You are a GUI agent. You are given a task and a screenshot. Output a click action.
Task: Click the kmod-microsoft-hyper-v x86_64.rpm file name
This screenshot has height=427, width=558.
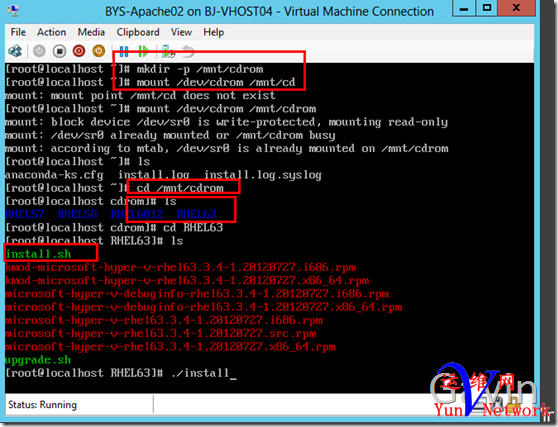click(187, 281)
